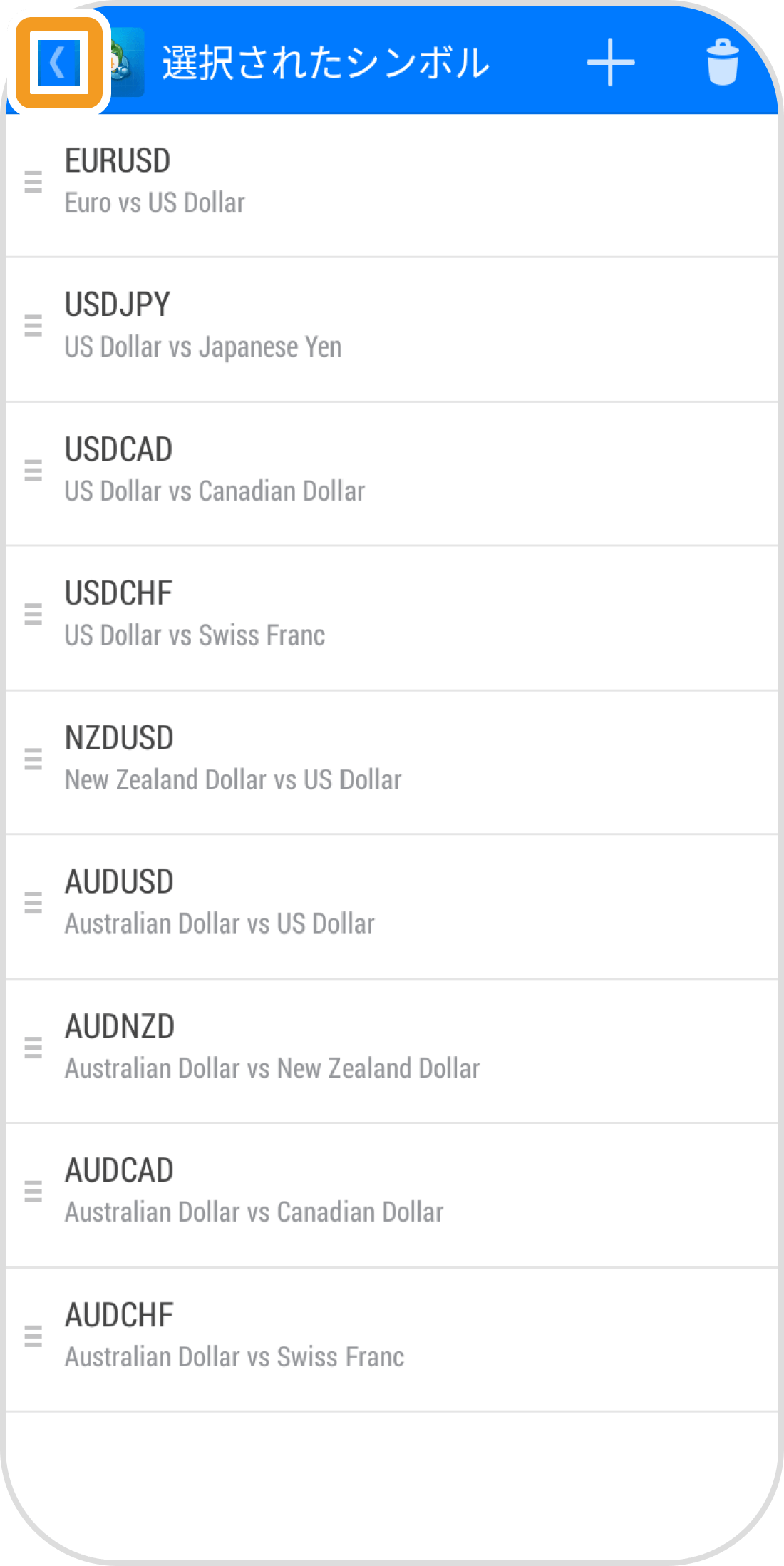The width and height of the screenshot is (784, 1566).
Task: Select the AUDCHF list entry
Action: [x=392, y=1336]
